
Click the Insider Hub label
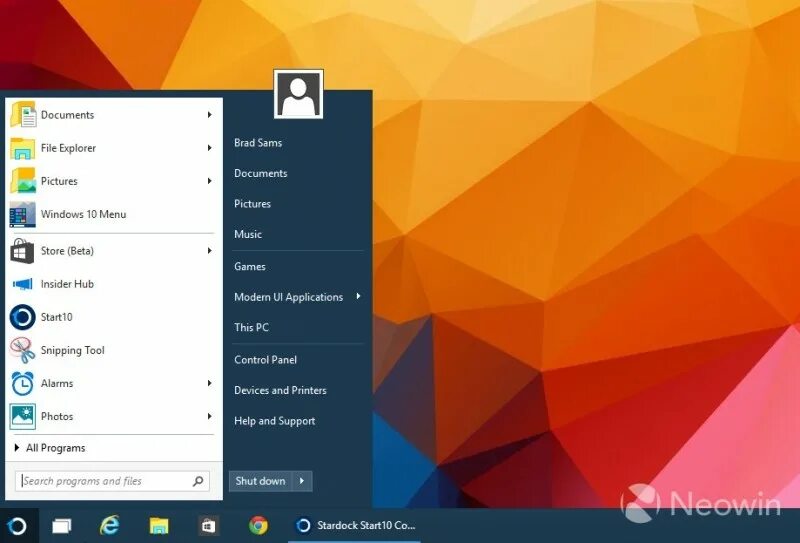pyautogui.click(x=67, y=284)
